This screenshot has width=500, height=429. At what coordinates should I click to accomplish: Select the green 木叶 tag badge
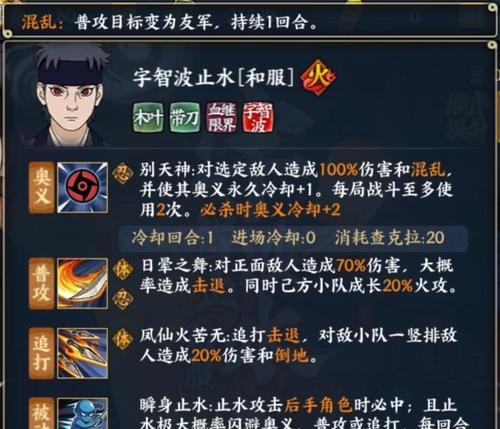click(148, 117)
